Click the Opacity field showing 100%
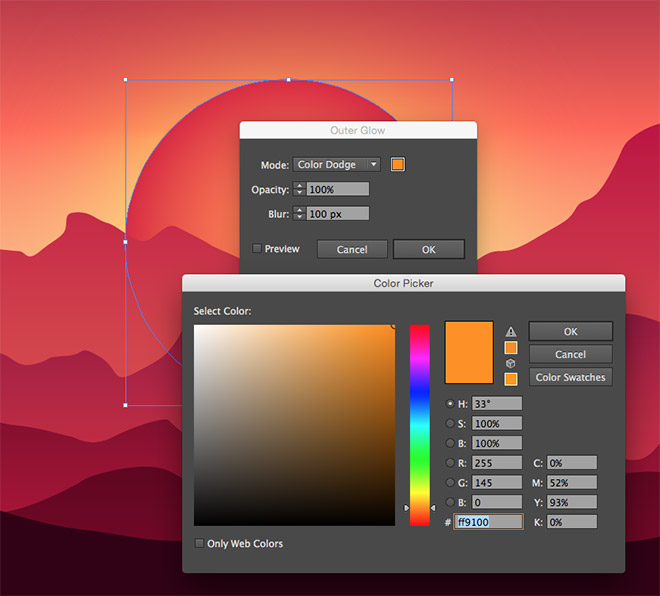The image size is (660, 596). (338, 189)
